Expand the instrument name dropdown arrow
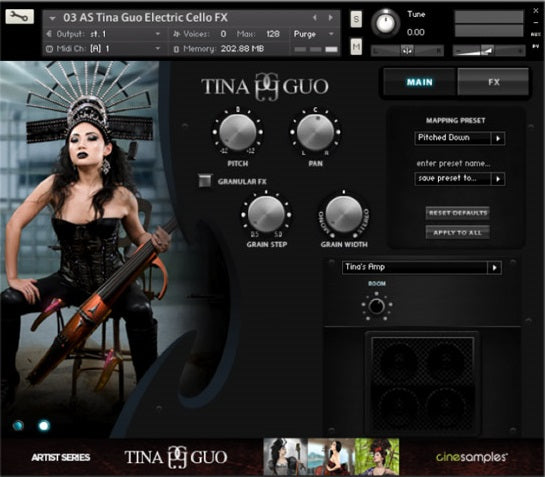Screen dimensions: 545x477 pos(52,18)
